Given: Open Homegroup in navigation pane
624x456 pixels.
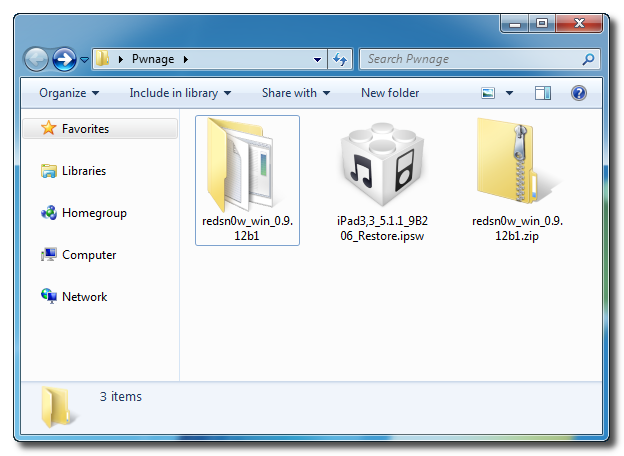Looking at the screenshot, I should click(94, 213).
